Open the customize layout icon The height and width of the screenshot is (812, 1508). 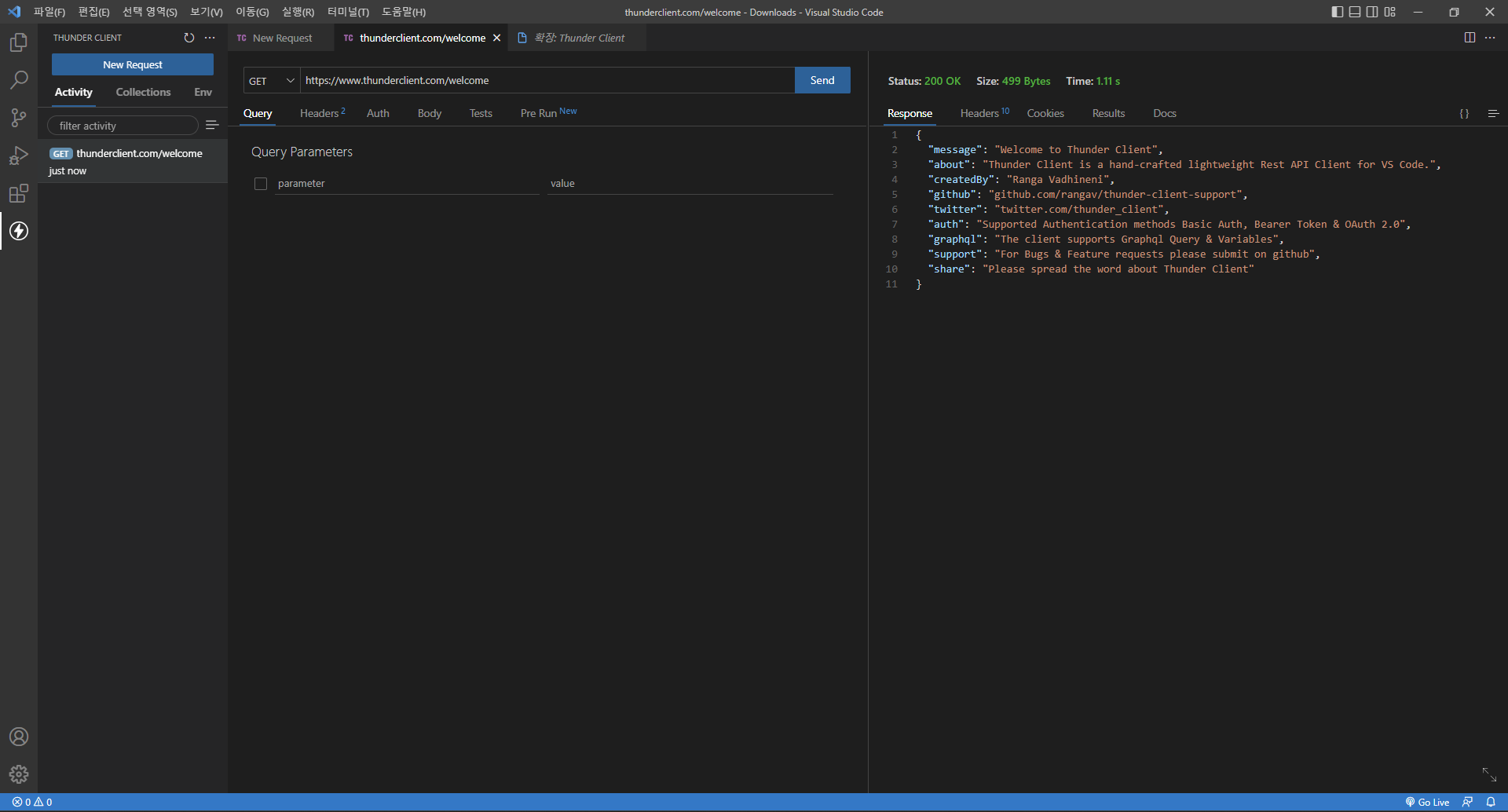(x=1390, y=12)
